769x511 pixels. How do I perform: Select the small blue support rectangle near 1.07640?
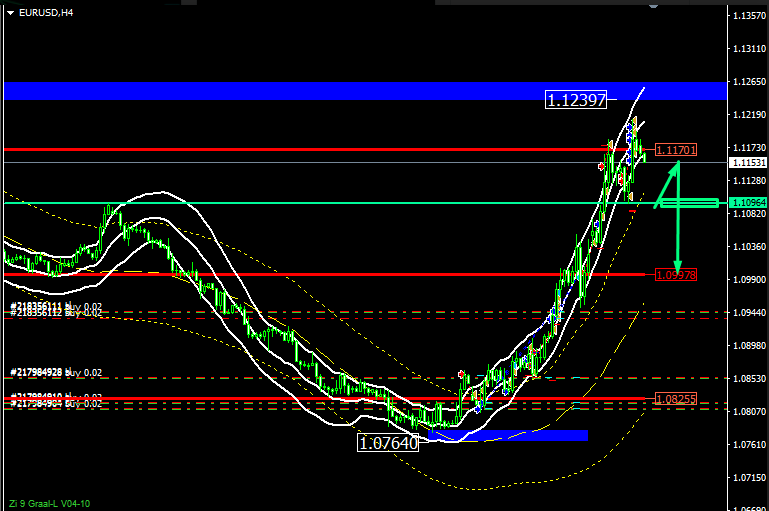[x=508, y=435]
